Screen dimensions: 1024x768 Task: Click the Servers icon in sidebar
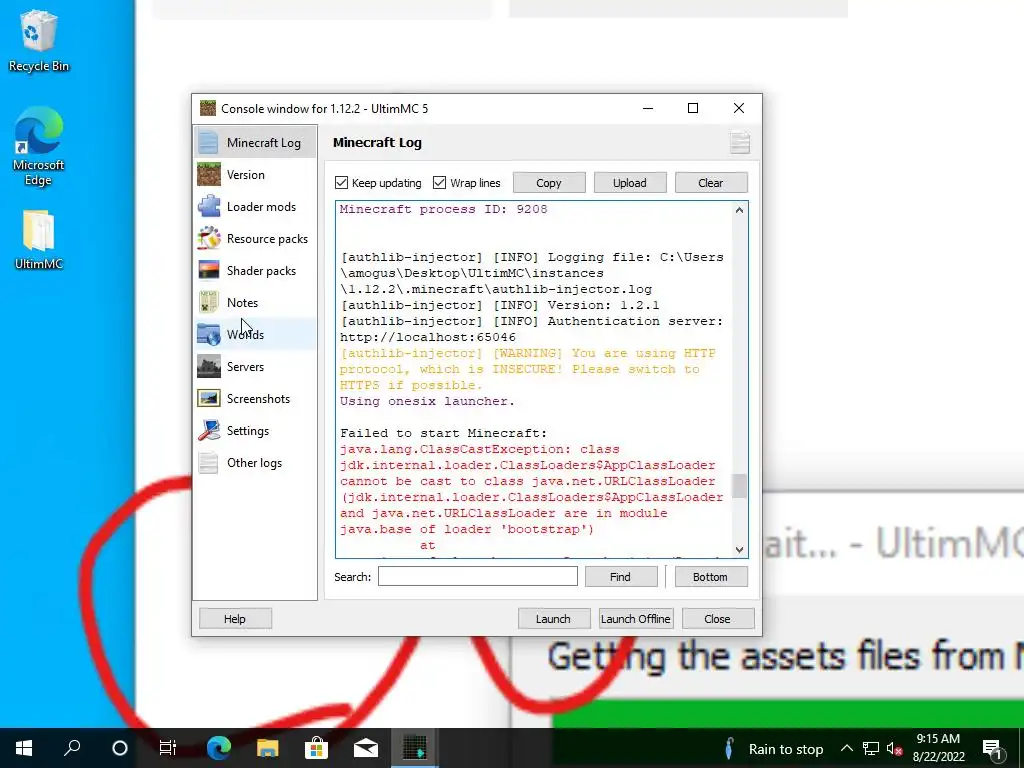208,366
